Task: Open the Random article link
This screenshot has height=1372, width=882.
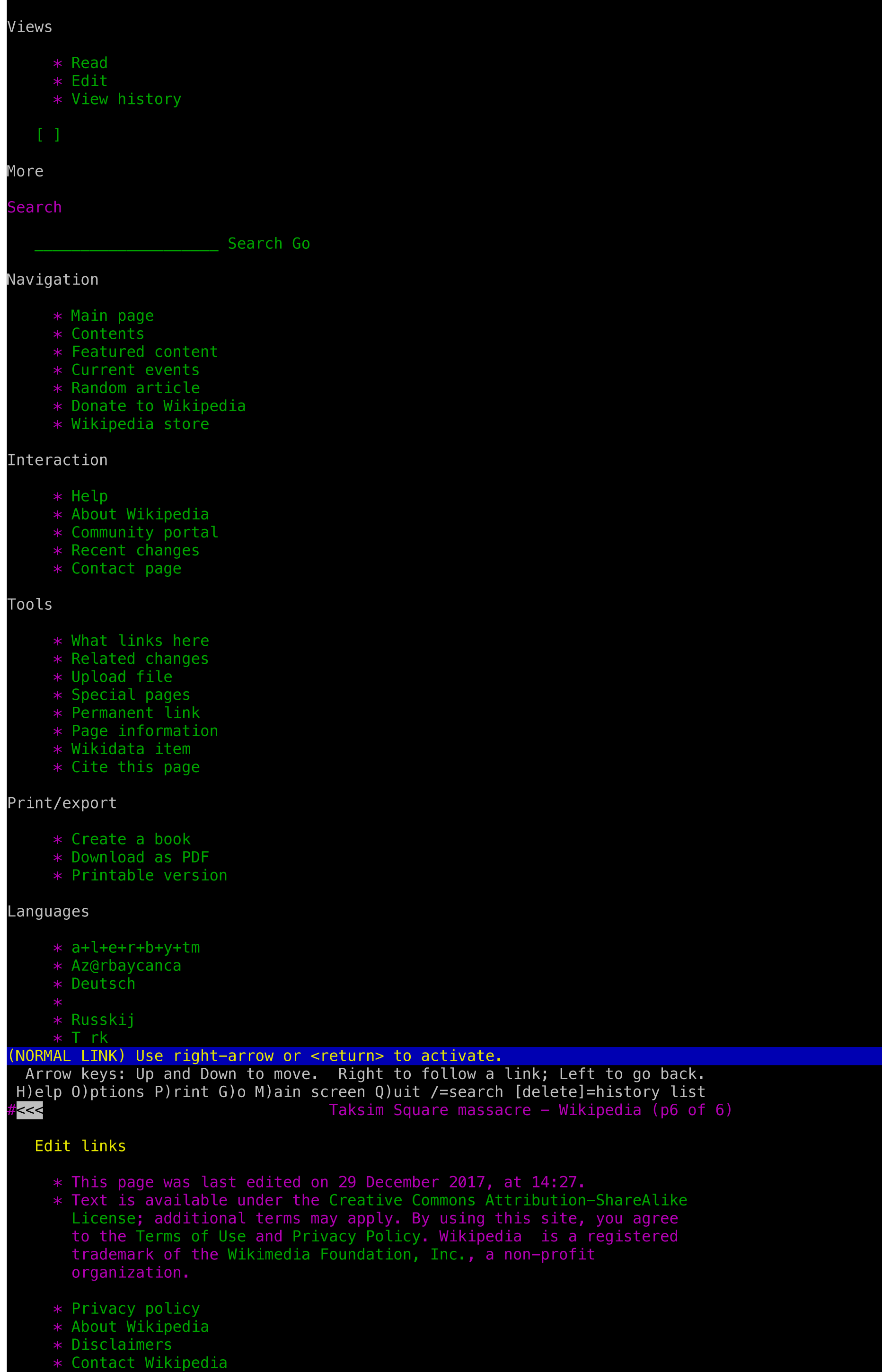Action: [x=135, y=387]
